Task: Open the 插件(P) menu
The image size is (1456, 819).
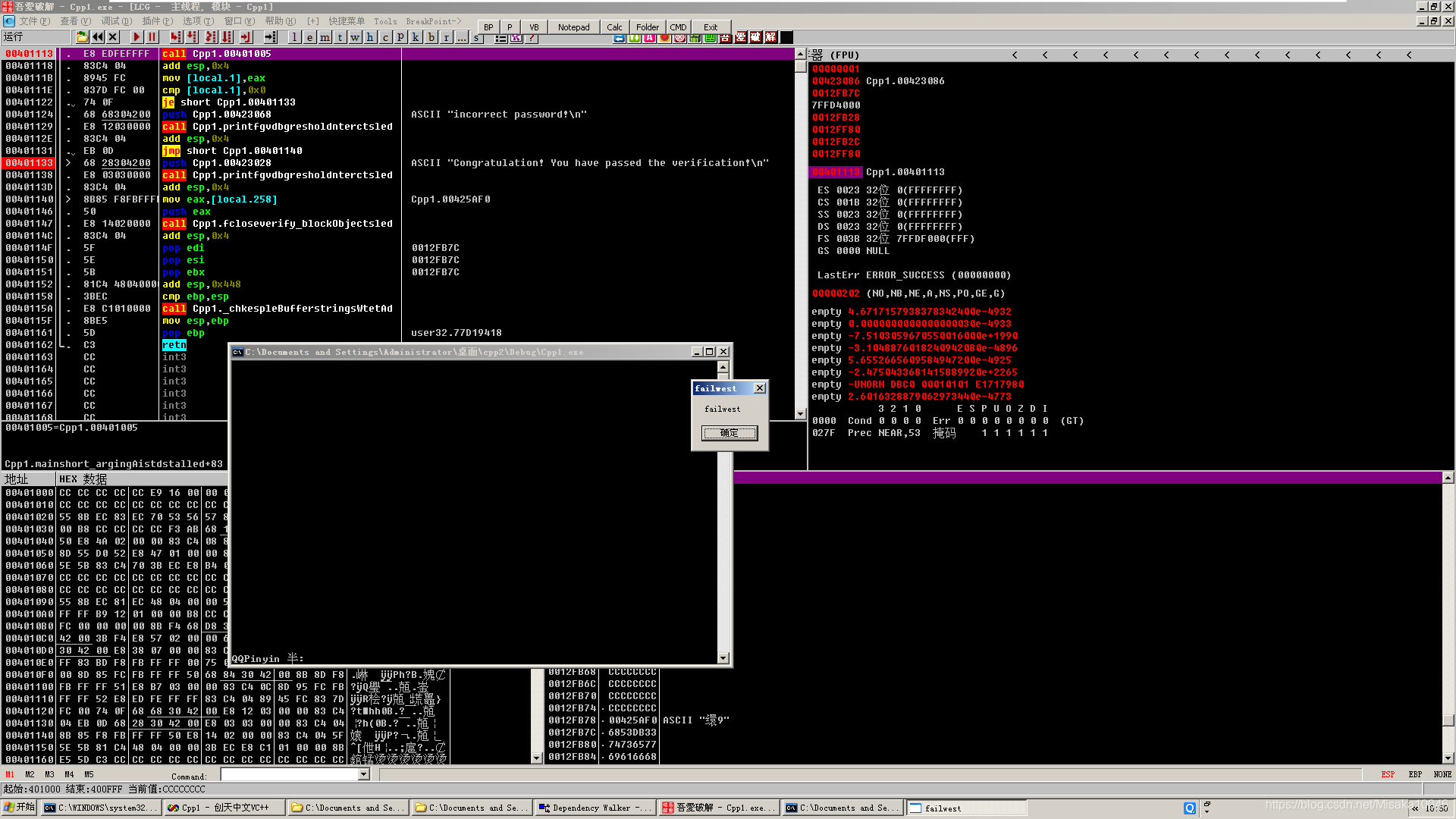Action: (x=157, y=21)
